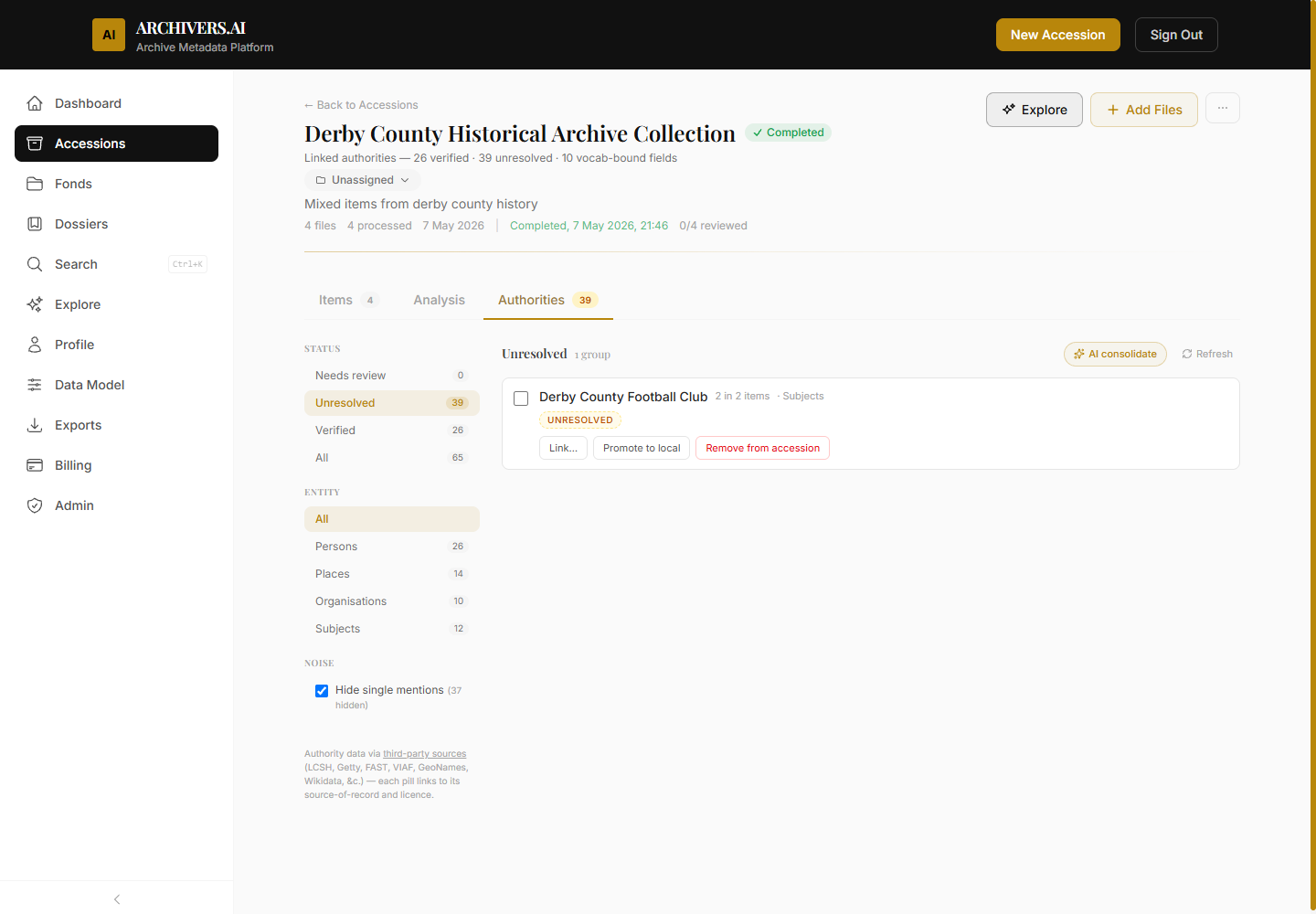Click the sparkle icon on AI consolidate
The image size is (1316, 914).
tap(1079, 354)
